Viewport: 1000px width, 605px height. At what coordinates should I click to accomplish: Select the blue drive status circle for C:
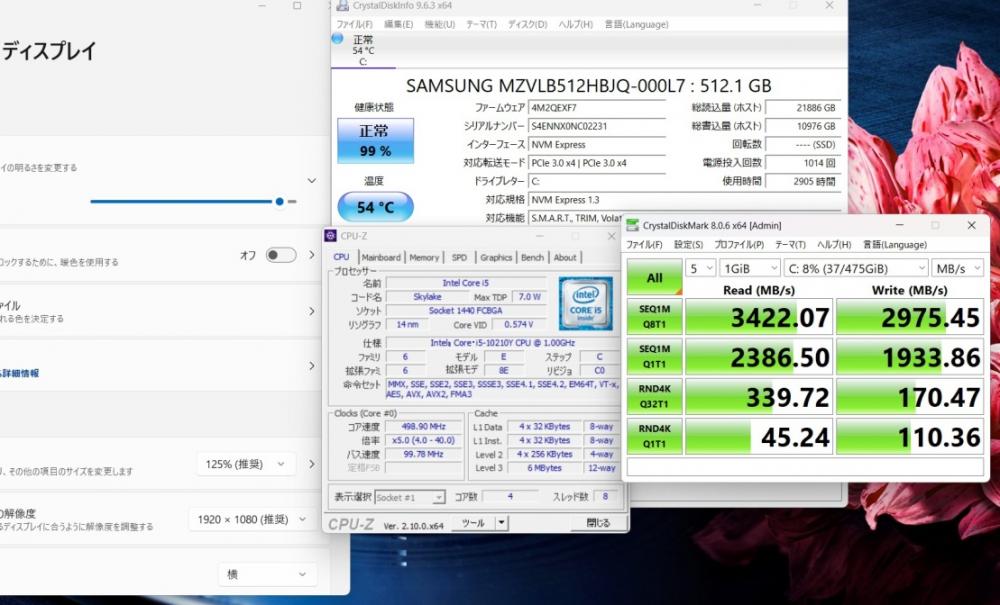click(338, 39)
